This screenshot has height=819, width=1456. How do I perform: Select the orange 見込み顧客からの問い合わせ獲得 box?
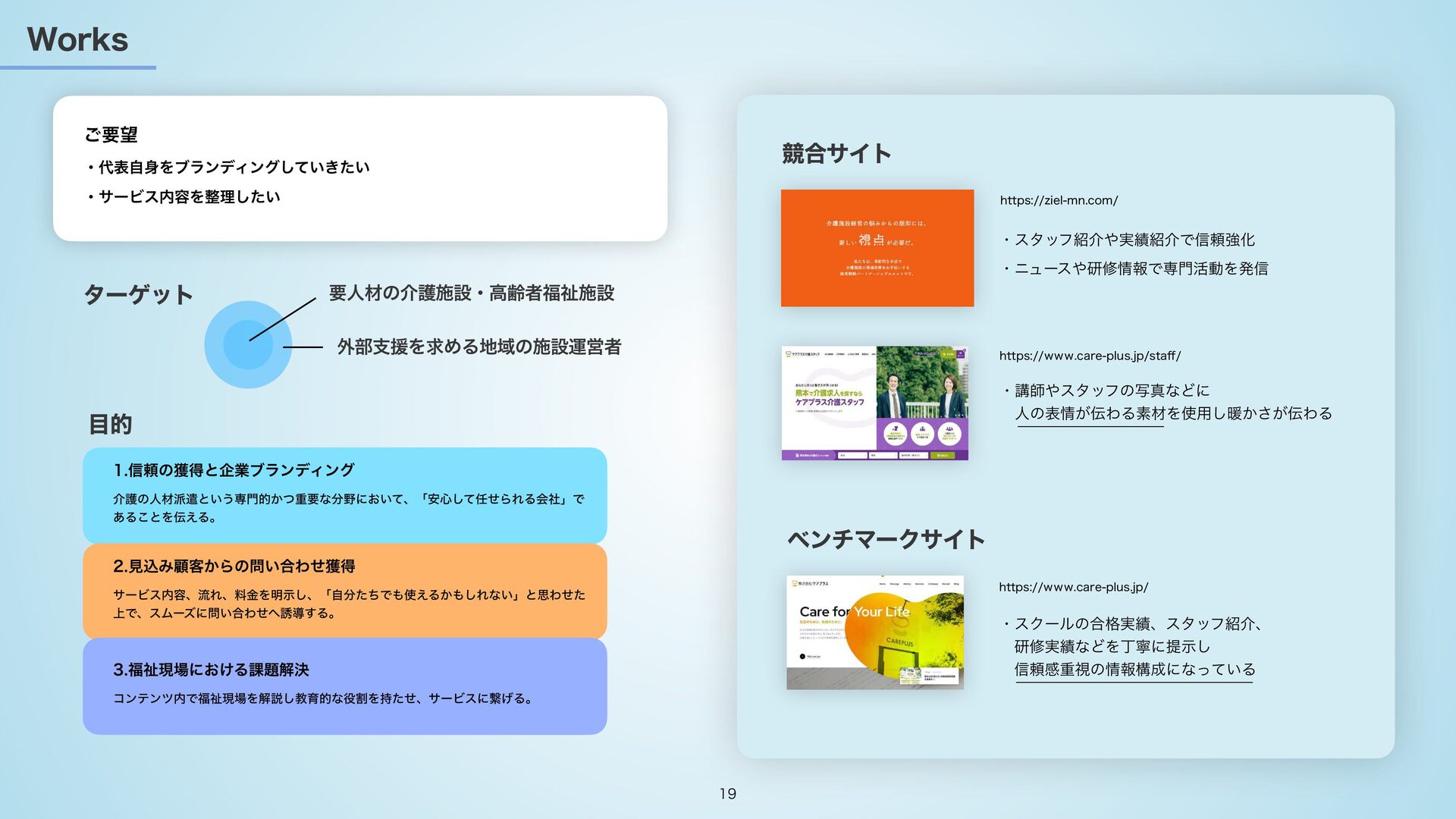[x=344, y=590]
